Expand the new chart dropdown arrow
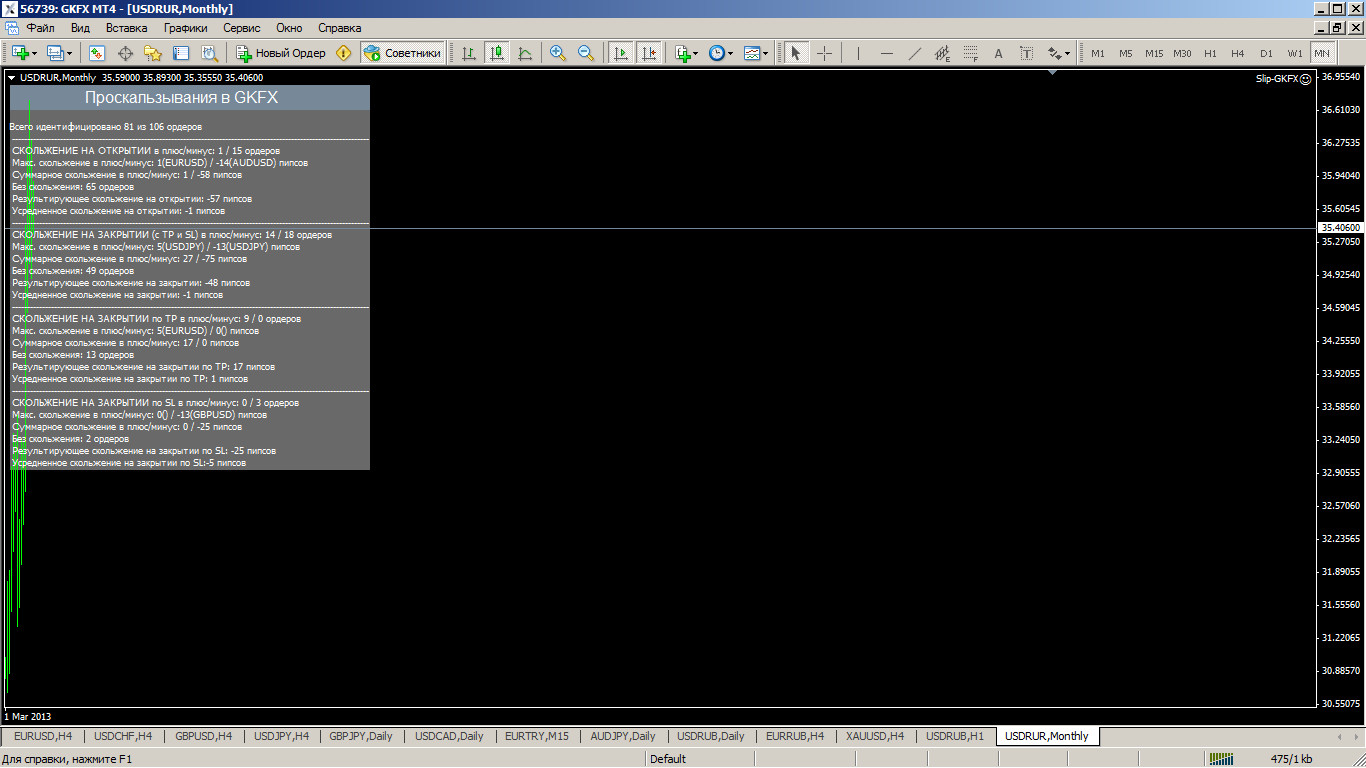1366x768 pixels. pos(35,53)
